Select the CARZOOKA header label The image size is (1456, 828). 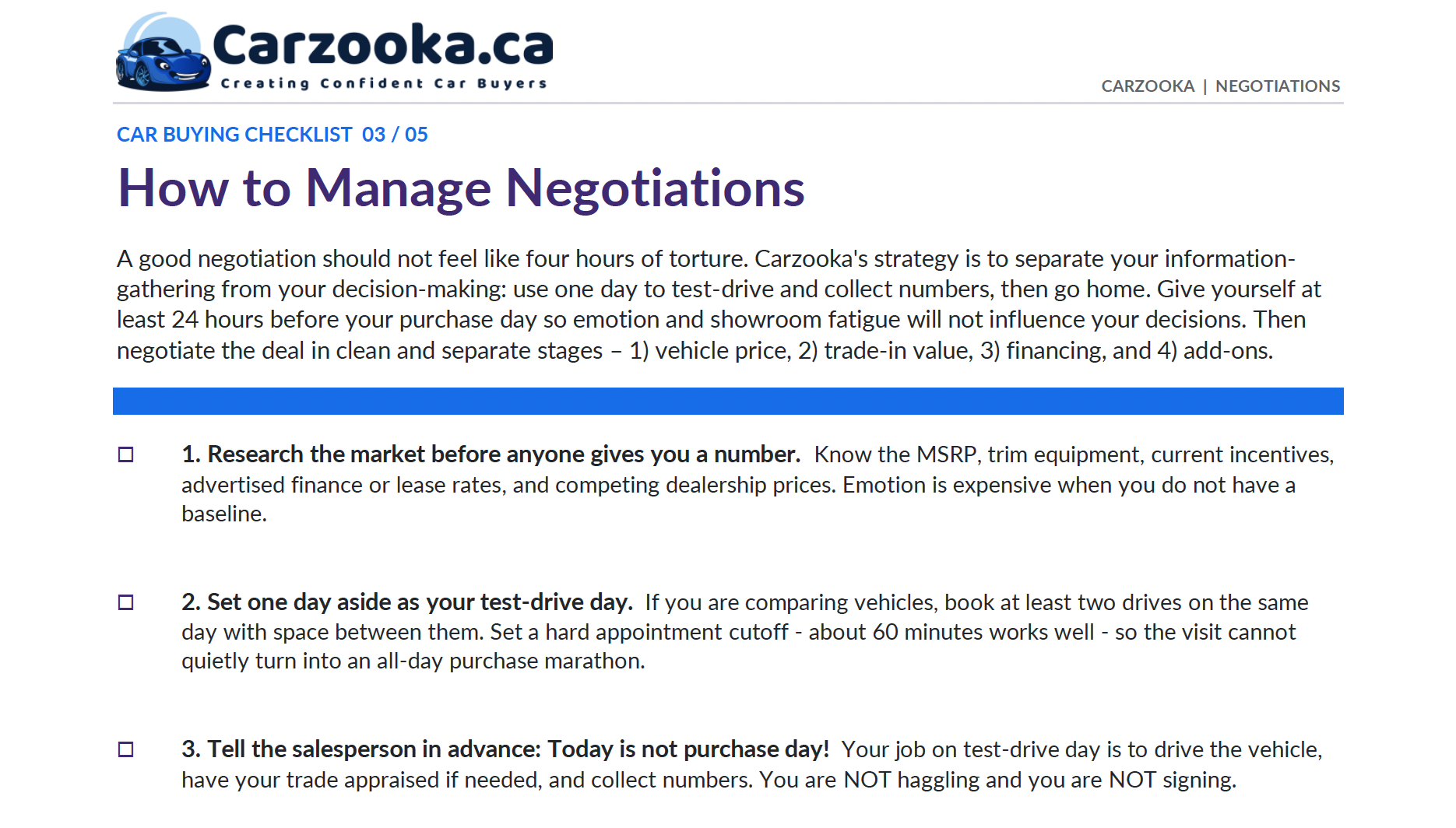tap(1148, 86)
